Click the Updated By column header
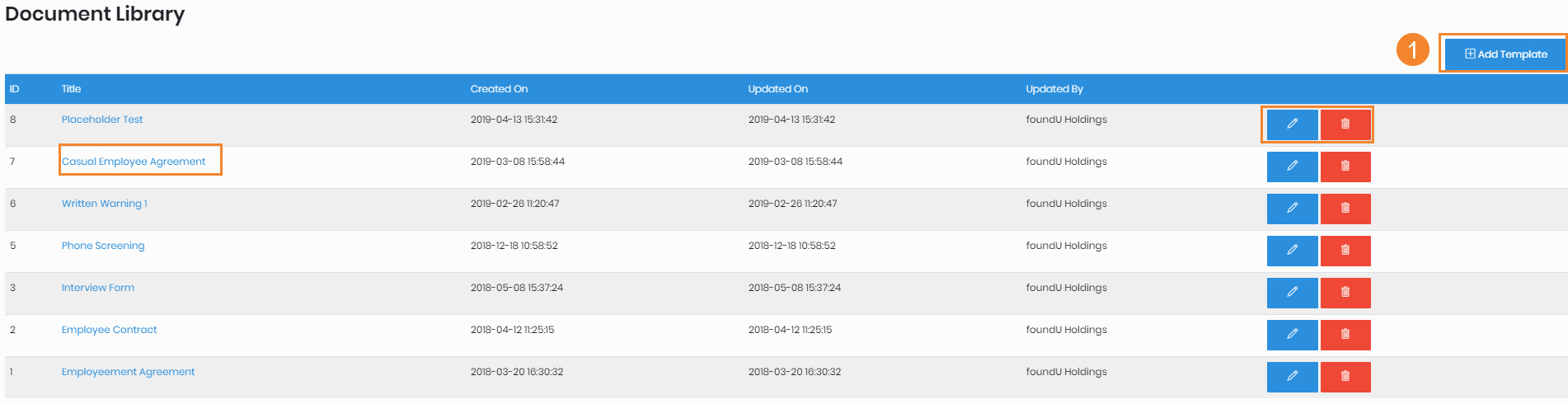This screenshot has height=404, width=1568. tap(1054, 89)
